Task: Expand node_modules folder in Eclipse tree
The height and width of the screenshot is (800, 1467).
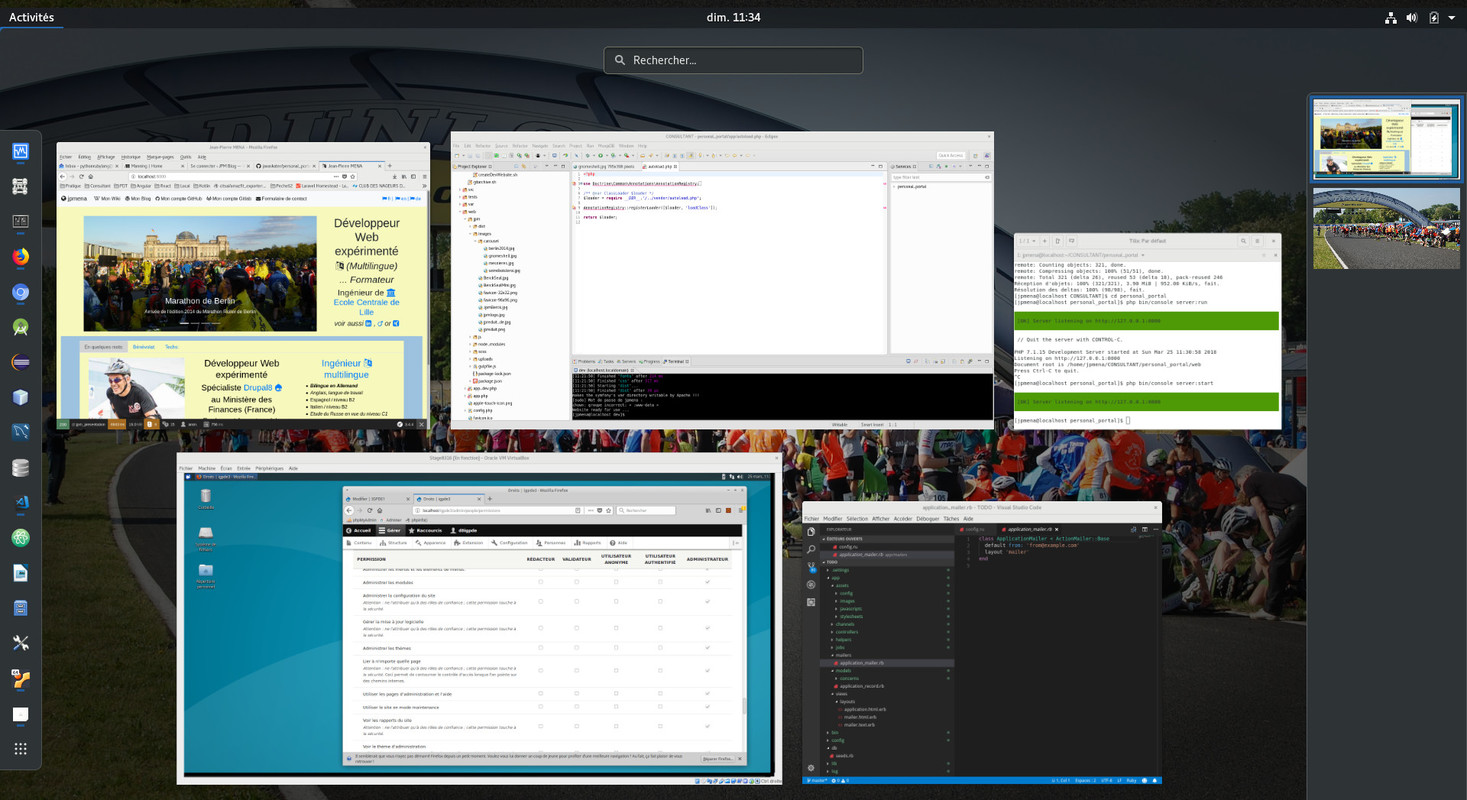Action: (x=470, y=344)
